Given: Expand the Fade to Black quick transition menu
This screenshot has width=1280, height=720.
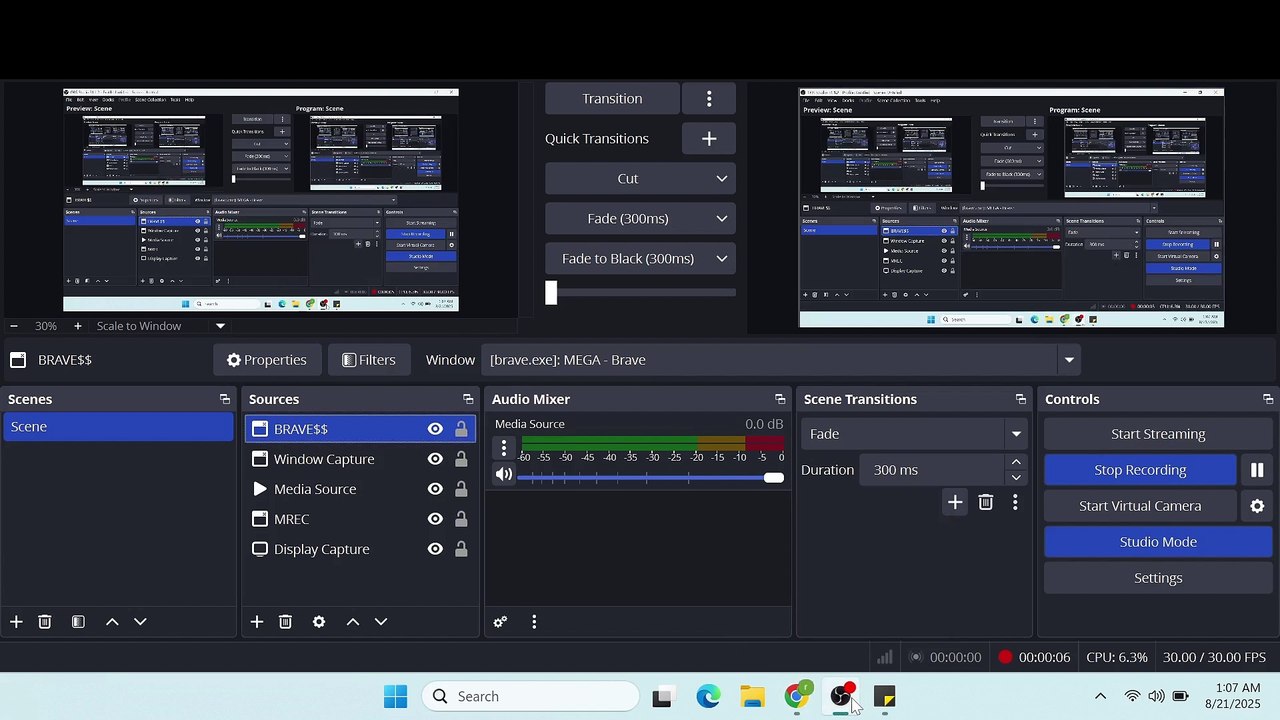Looking at the screenshot, I should click(721, 259).
